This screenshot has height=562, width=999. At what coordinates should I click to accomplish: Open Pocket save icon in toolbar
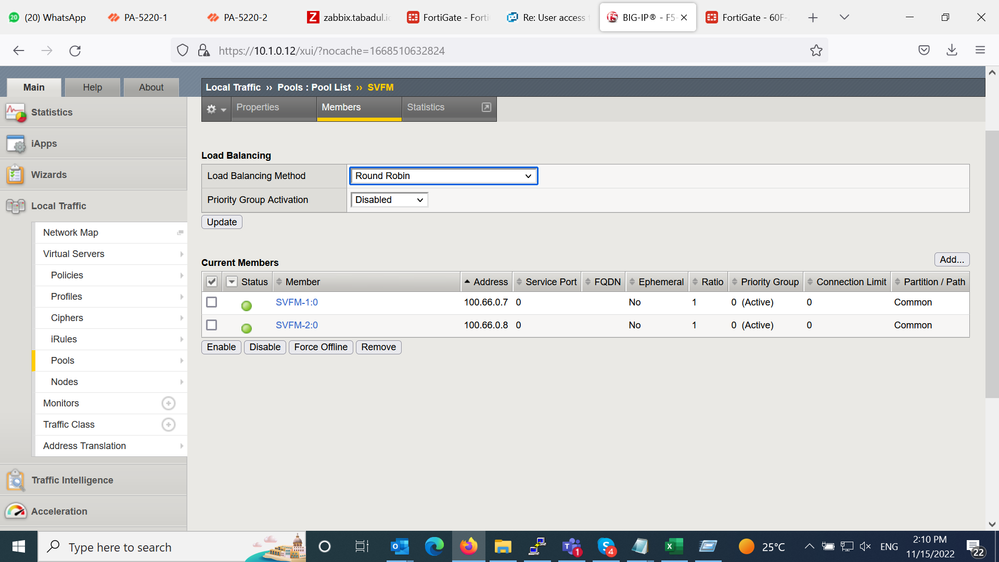coord(924,50)
